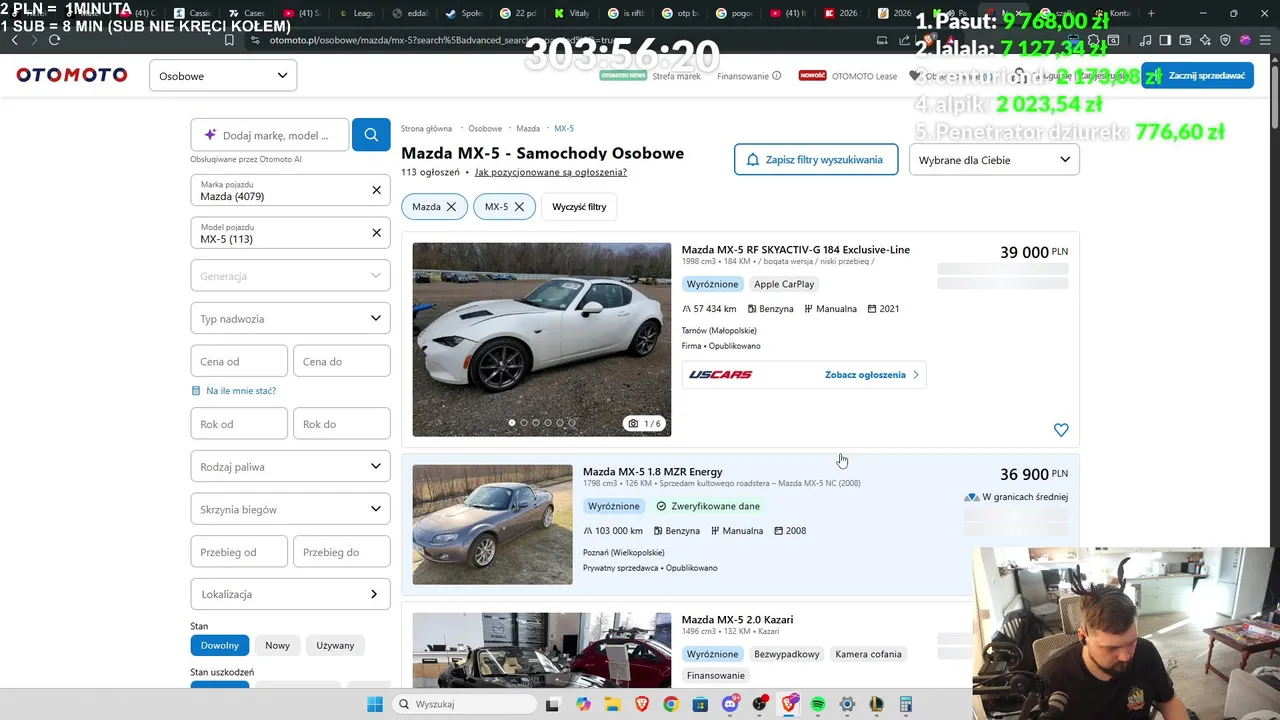Click the grey MX-5 1.8 MZR photo
This screenshot has height=720, width=1280.
pyautogui.click(x=493, y=525)
